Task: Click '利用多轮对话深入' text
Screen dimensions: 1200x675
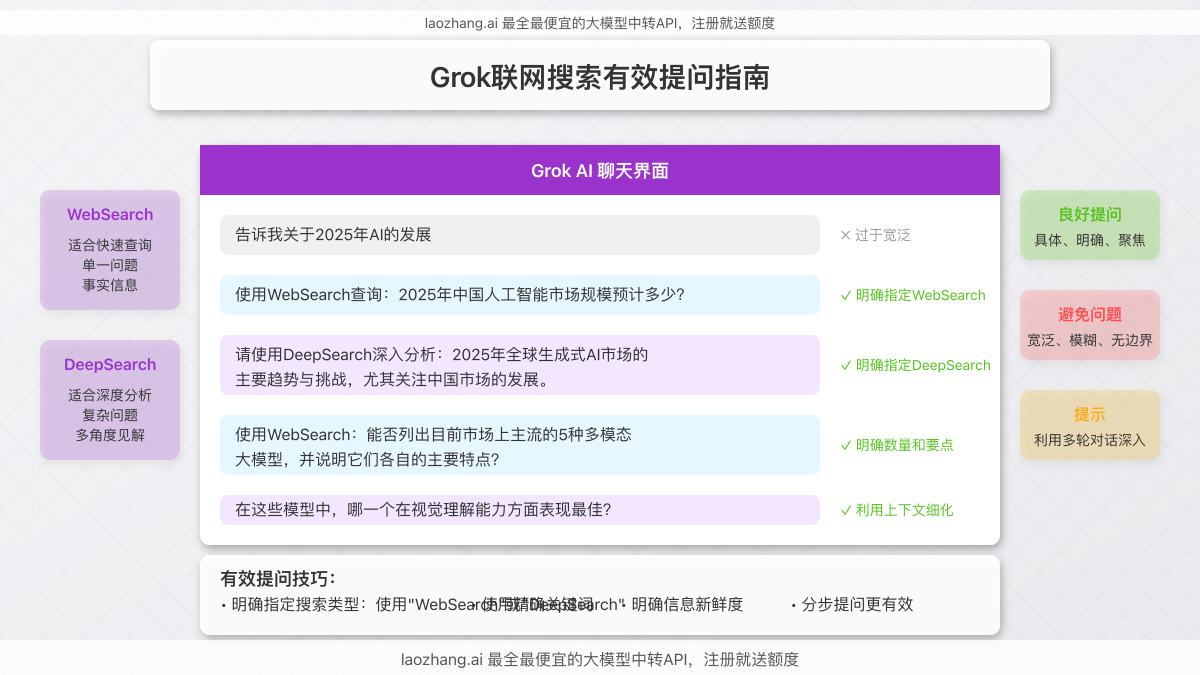Action: click(x=1090, y=440)
